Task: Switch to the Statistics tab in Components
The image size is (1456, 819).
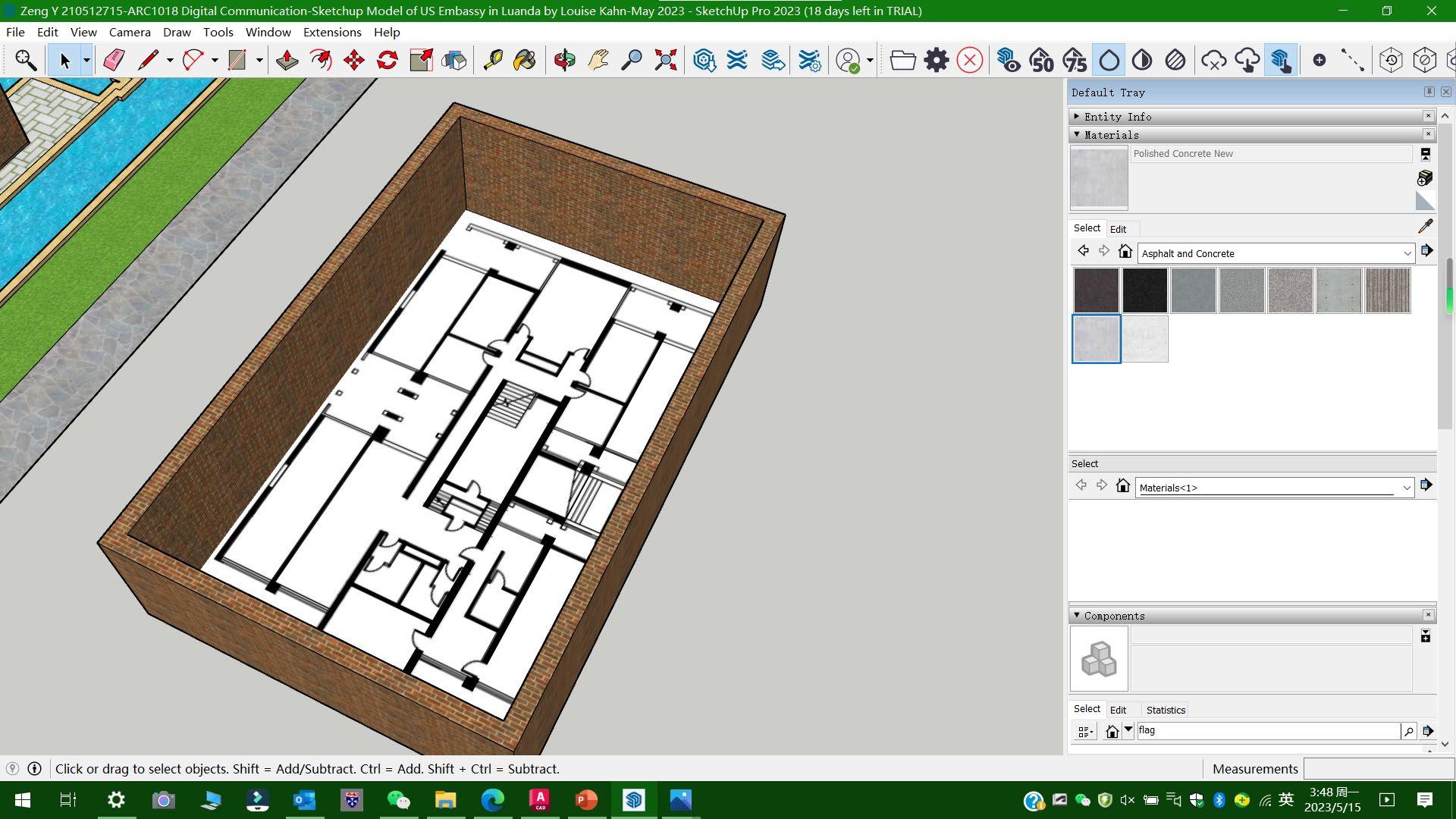Action: point(1165,710)
